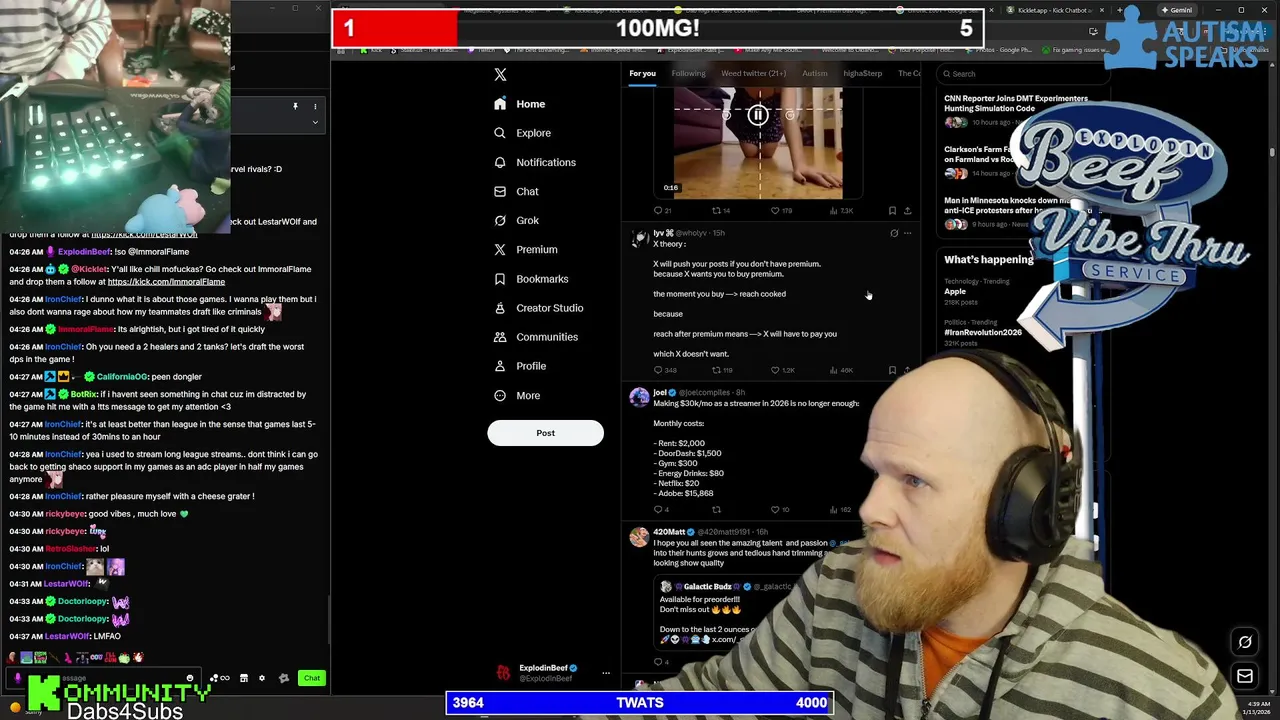Click the Grok floating button
This screenshot has height=720, width=1280.
[1245, 643]
